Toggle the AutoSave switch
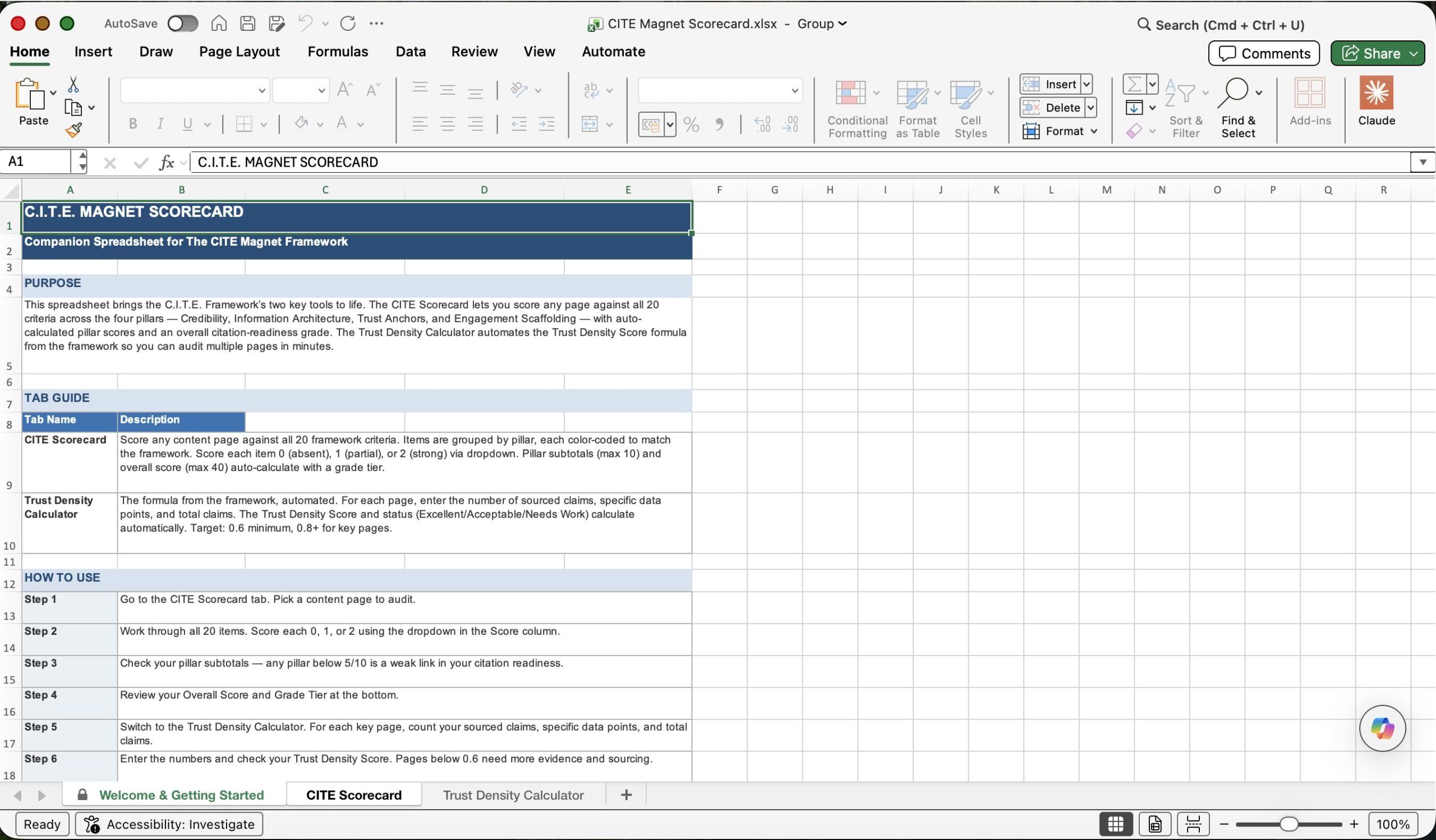Screen dimensions: 1436x840 182,24
